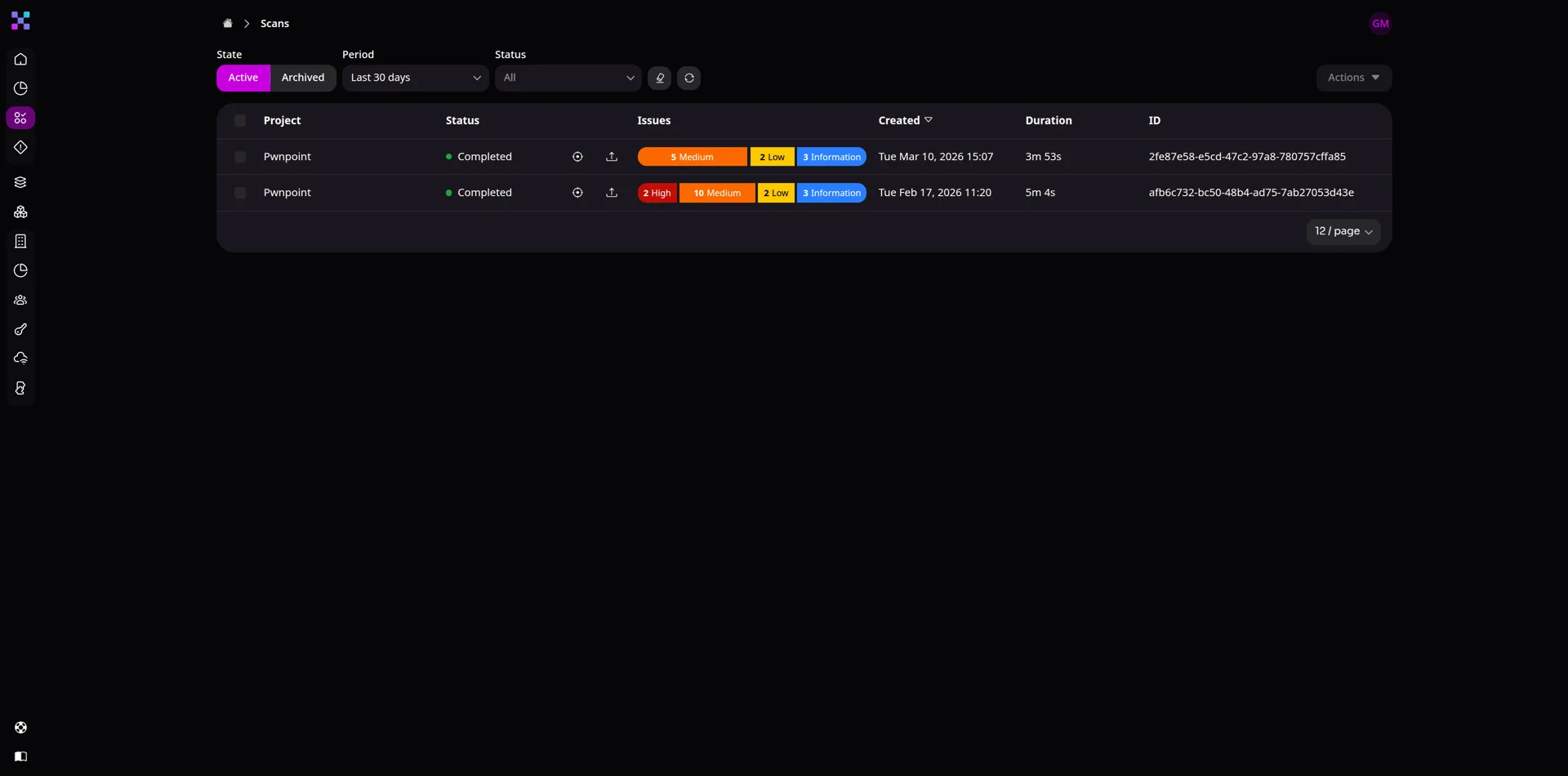The image size is (1568, 776).
Task: Open the cloud icon in the sidebar
Action: pyautogui.click(x=20, y=358)
